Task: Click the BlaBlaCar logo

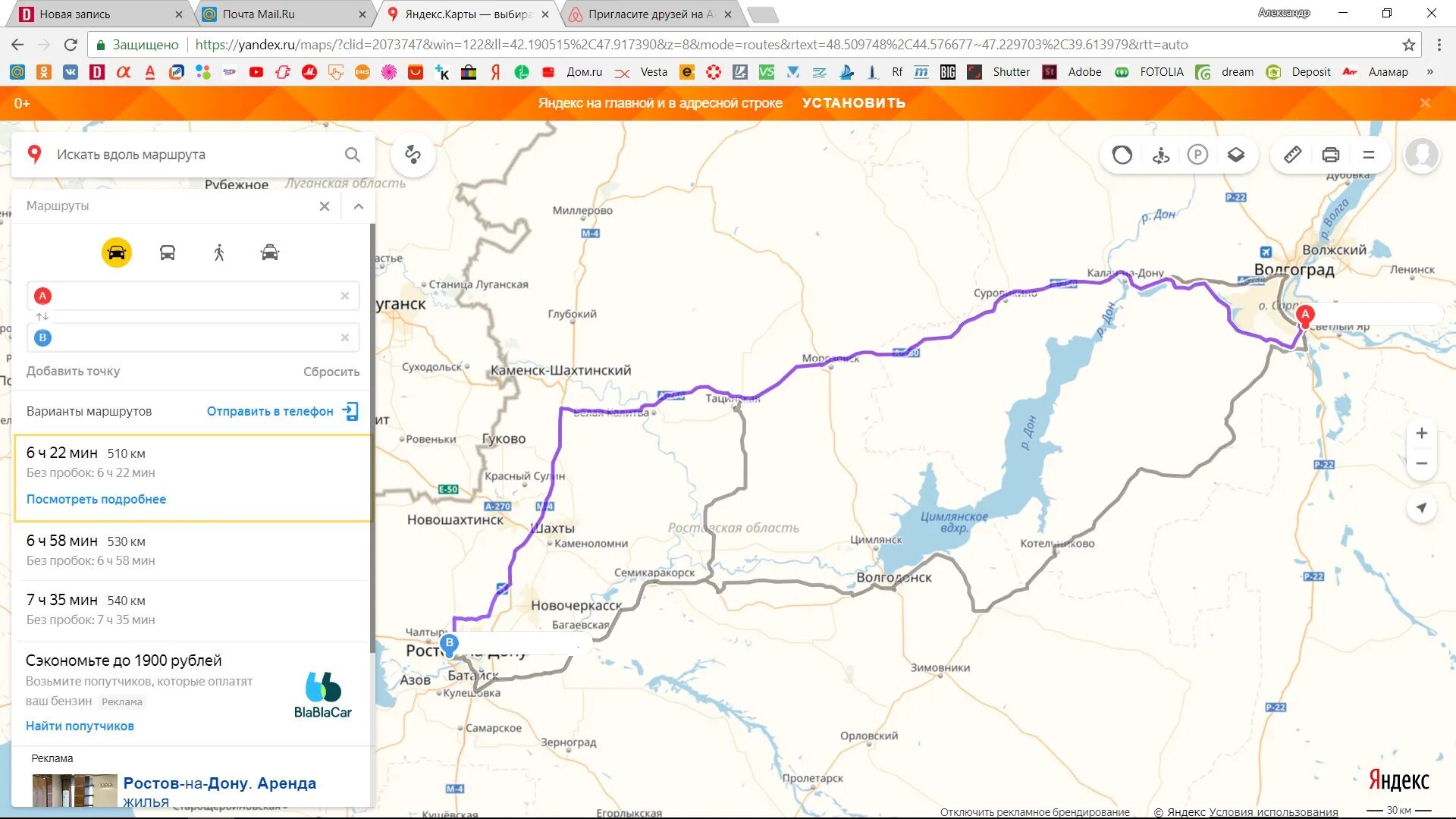Action: (323, 695)
